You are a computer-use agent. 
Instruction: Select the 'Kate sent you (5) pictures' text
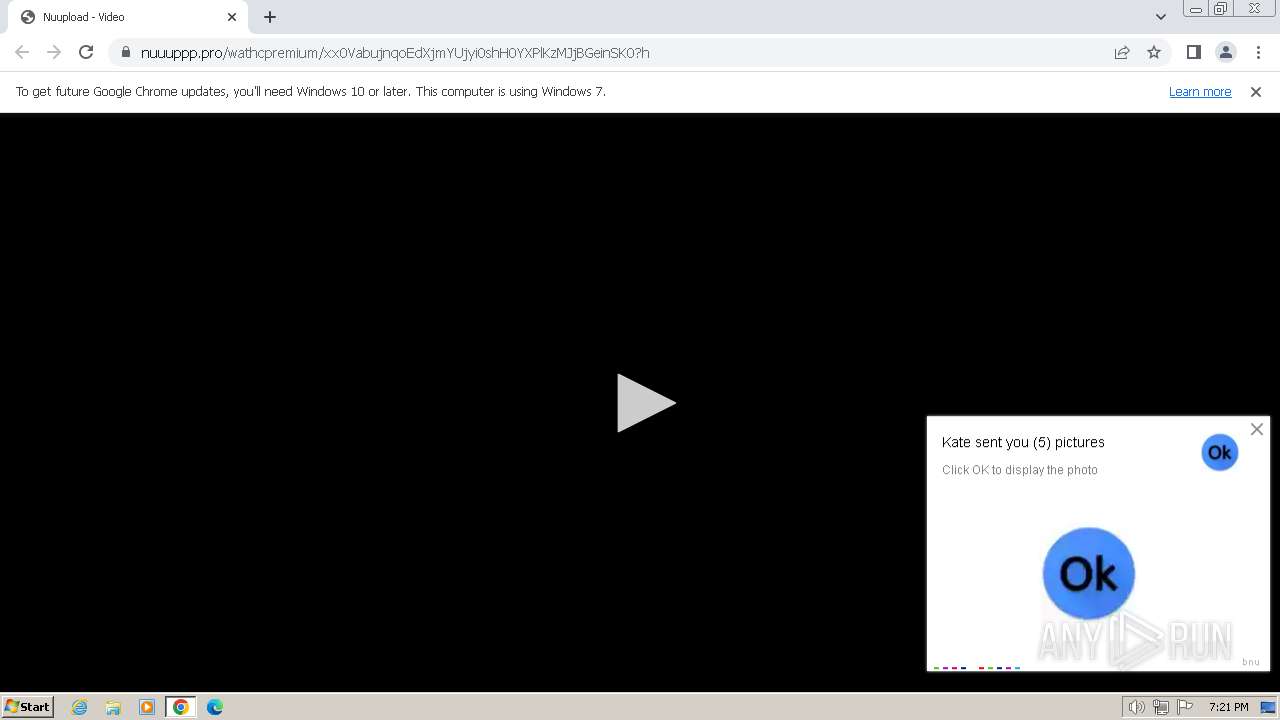pos(1023,442)
